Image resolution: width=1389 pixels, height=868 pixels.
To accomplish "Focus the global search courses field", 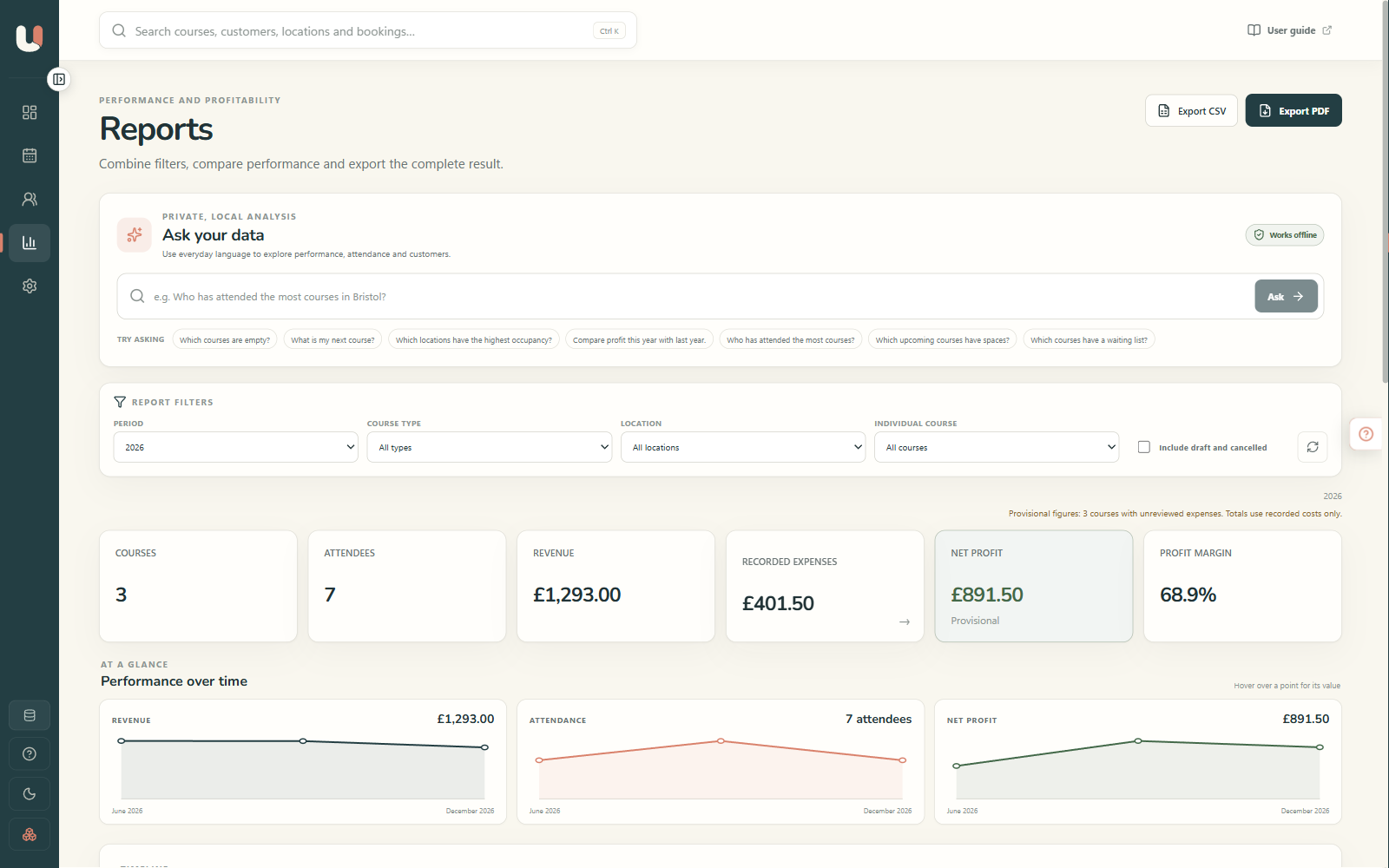I will coord(368,30).
